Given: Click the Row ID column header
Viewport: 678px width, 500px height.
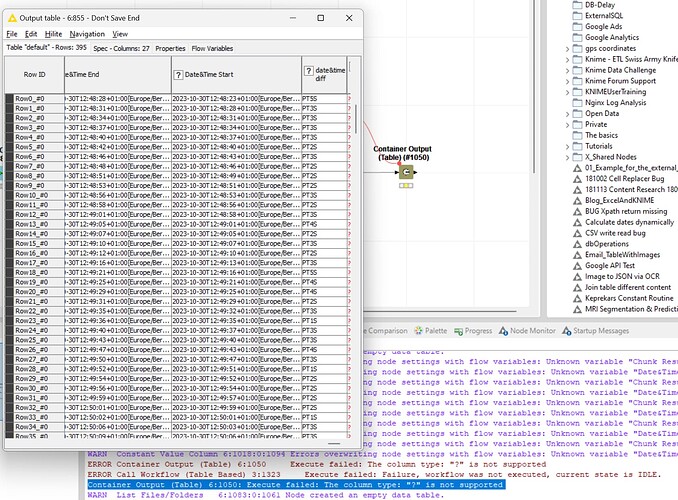Looking at the screenshot, I should coord(35,74).
